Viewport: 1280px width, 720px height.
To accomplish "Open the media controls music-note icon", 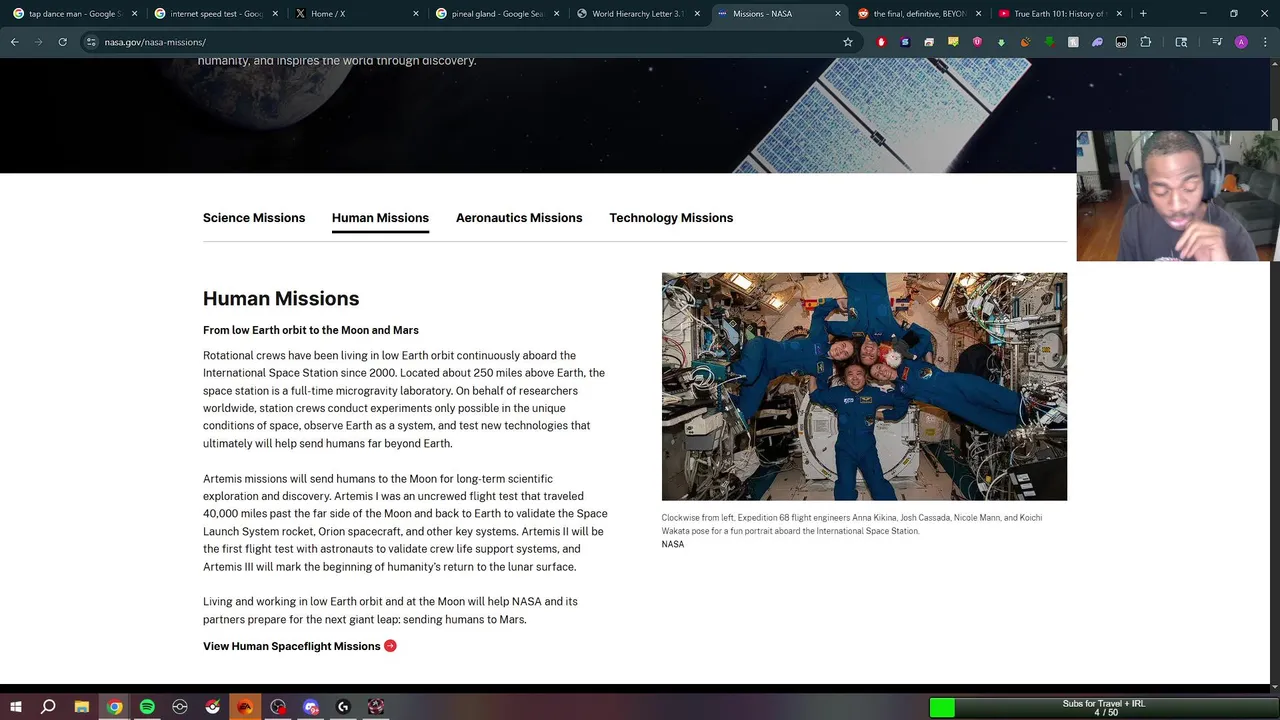I will coord(1217,42).
